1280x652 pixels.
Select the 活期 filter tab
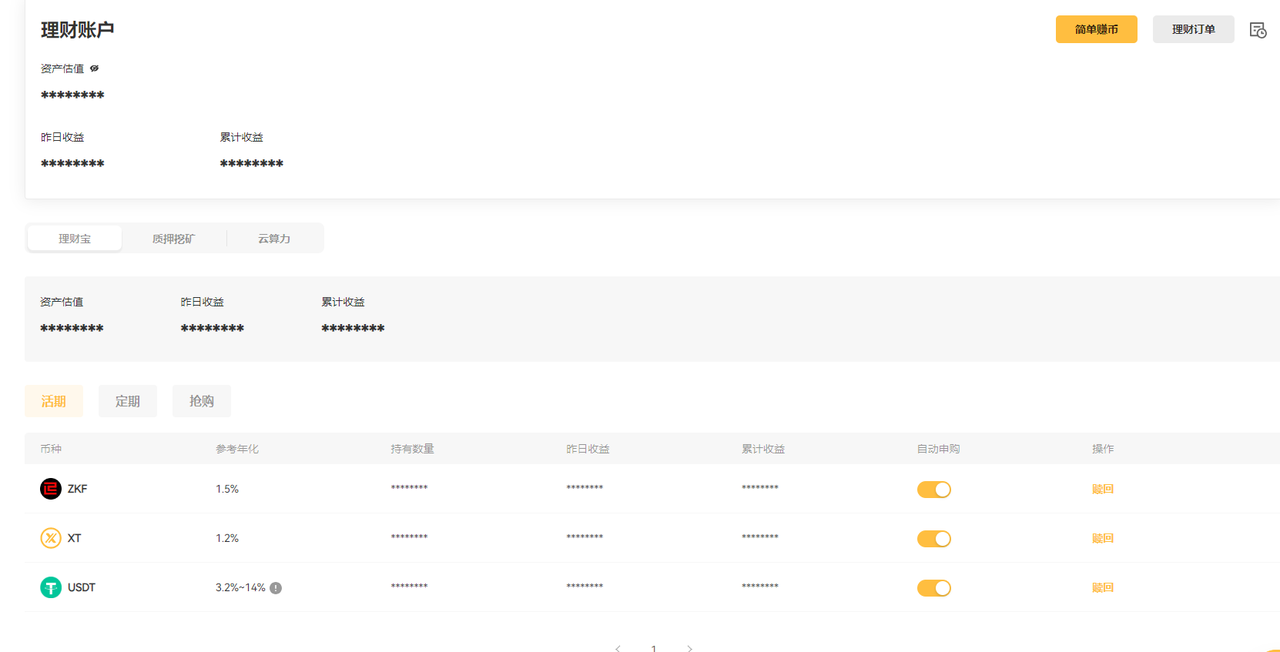point(54,401)
